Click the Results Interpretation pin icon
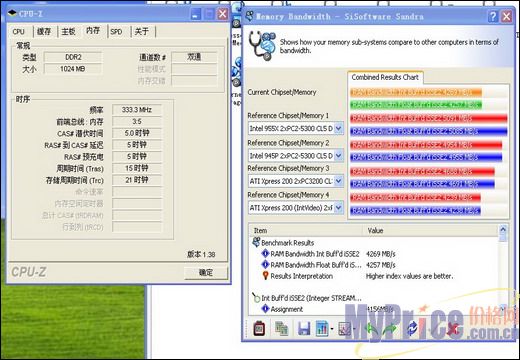The image size is (520, 360). (265, 276)
